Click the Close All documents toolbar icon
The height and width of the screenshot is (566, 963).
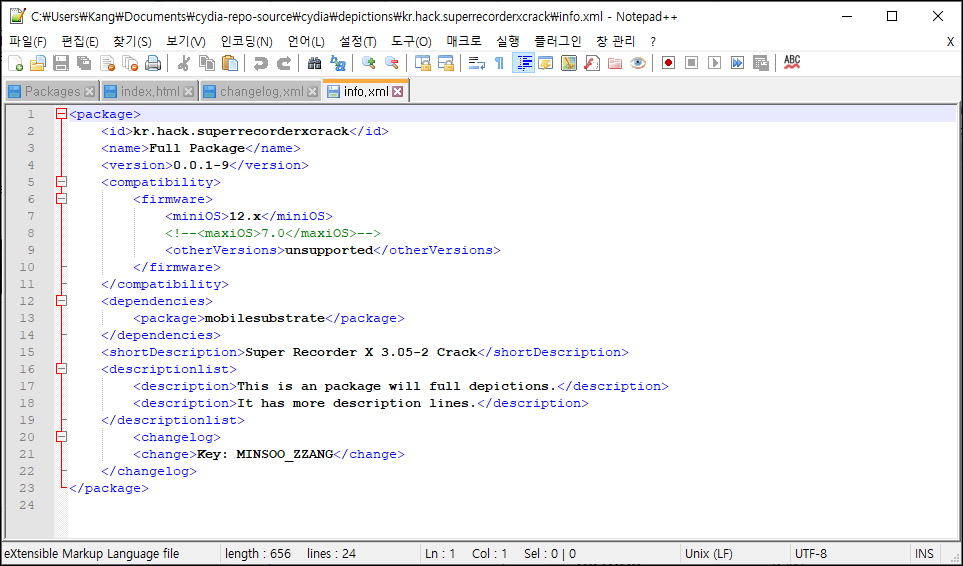pyautogui.click(x=130, y=63)
